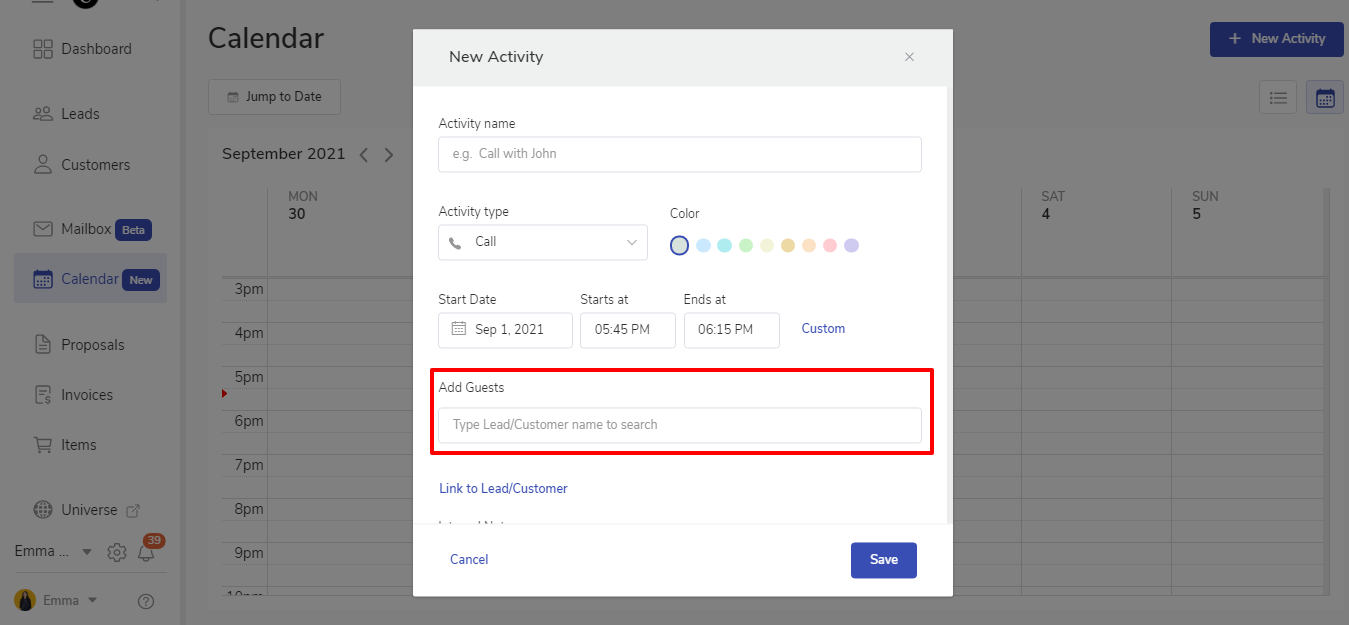Open settings gear icon in sidebar
1349x625 pixels.
(117, 552)
